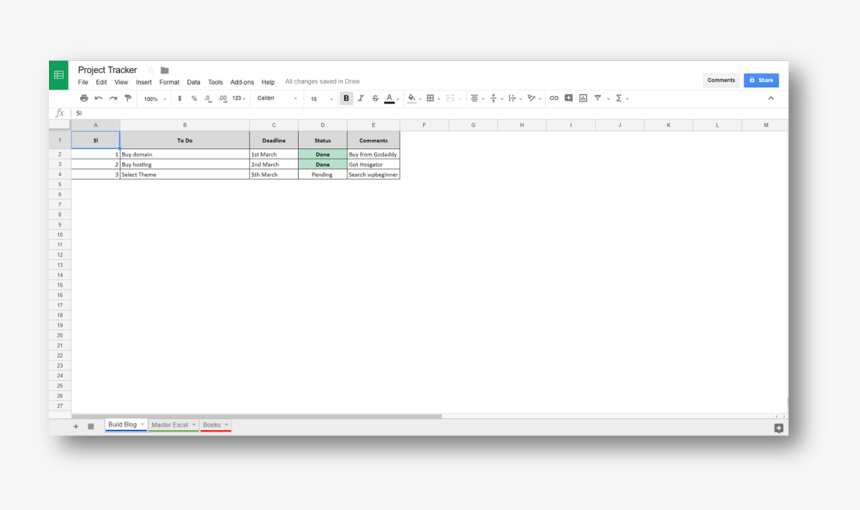Click into the formula bar

click(x=428, y=113)
